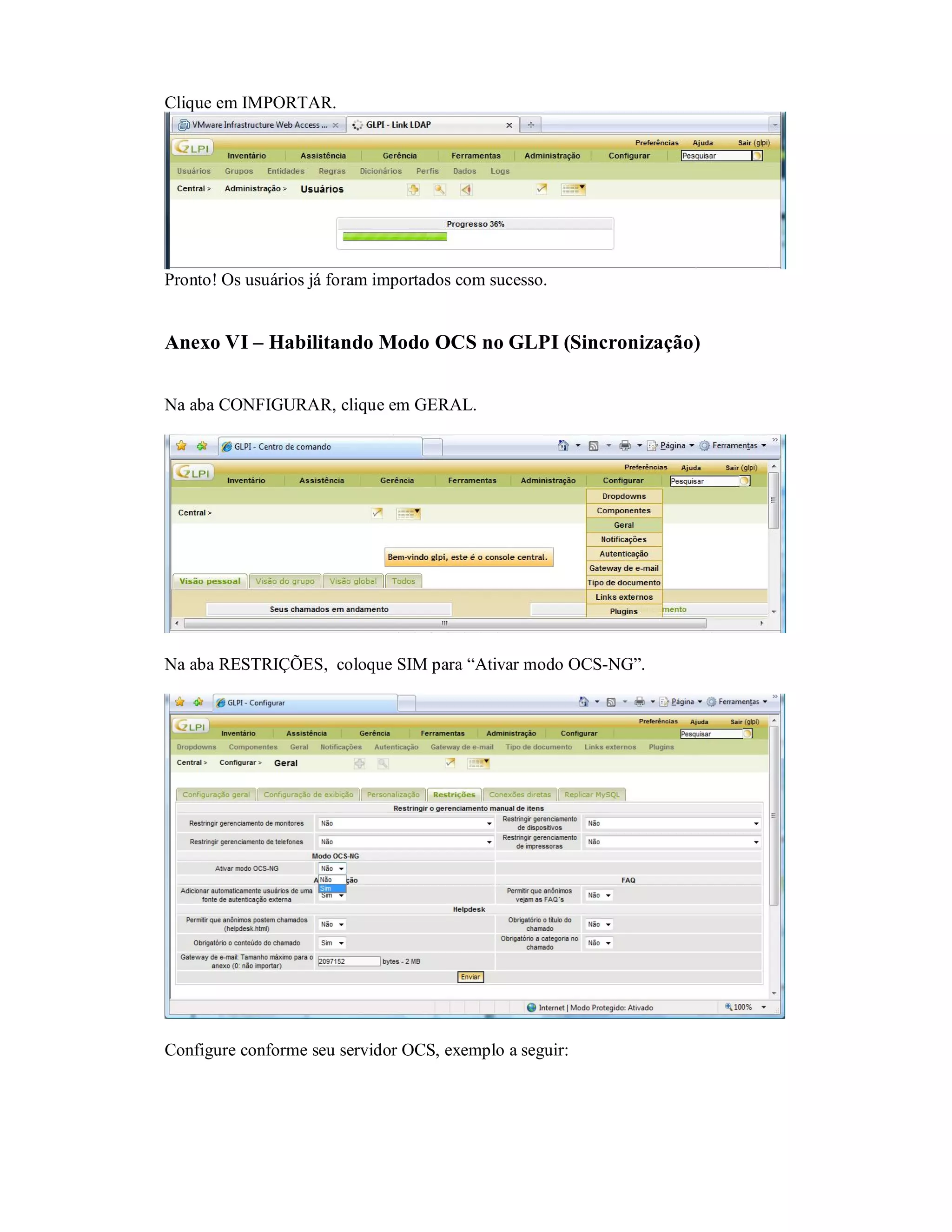
Task: Switch to the Visão global tab
Action: point(353,581)
